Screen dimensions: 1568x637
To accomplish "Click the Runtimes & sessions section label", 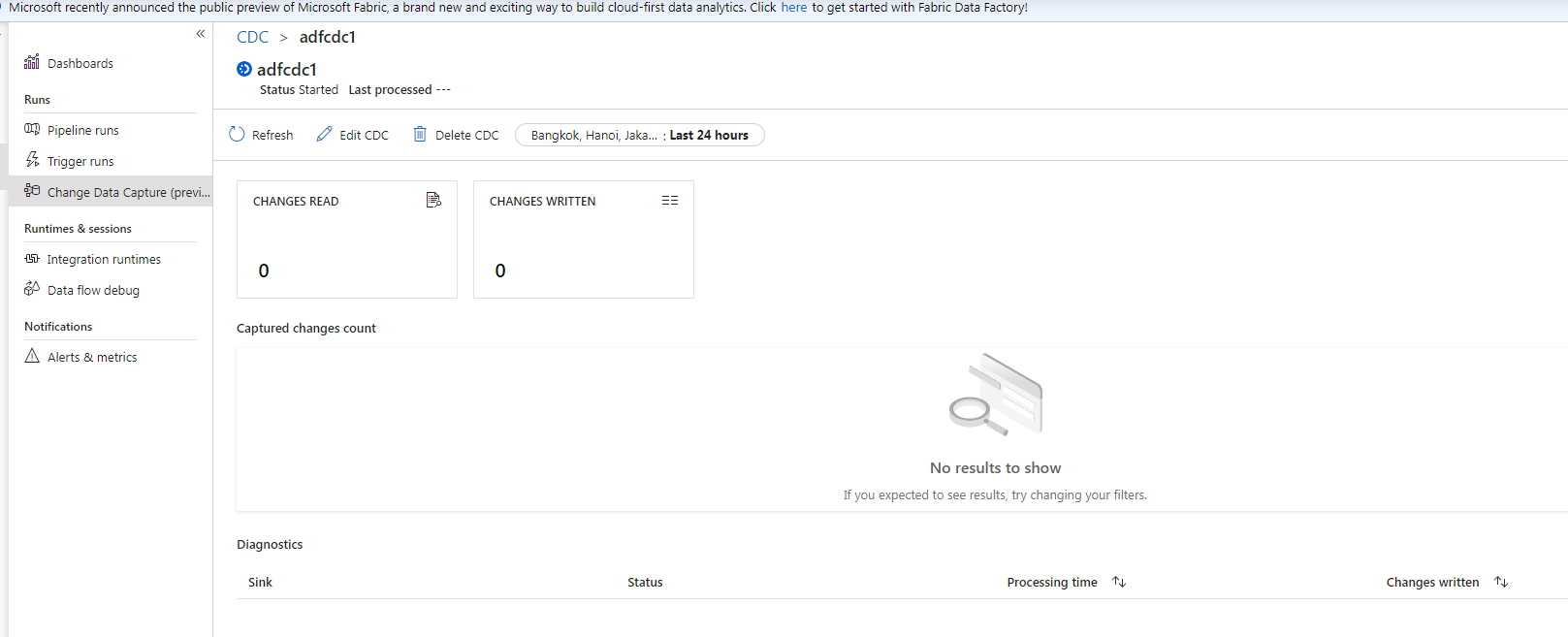I will (x=78, y=229).
